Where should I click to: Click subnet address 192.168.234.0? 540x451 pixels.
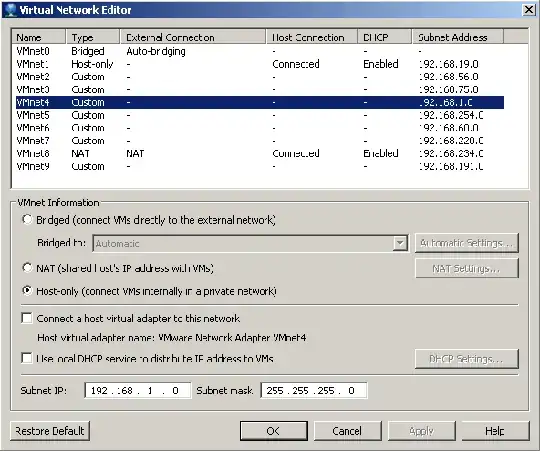coord(451,154)
